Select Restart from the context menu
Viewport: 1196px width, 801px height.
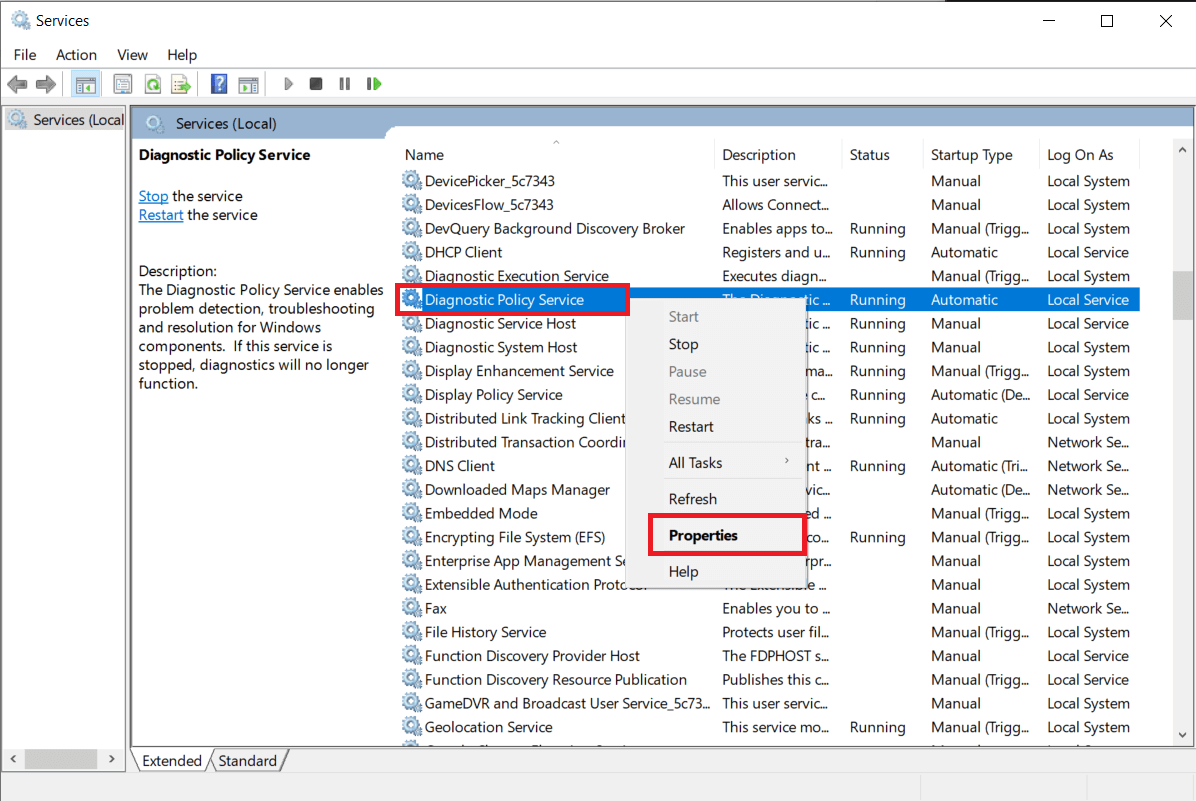691,427
